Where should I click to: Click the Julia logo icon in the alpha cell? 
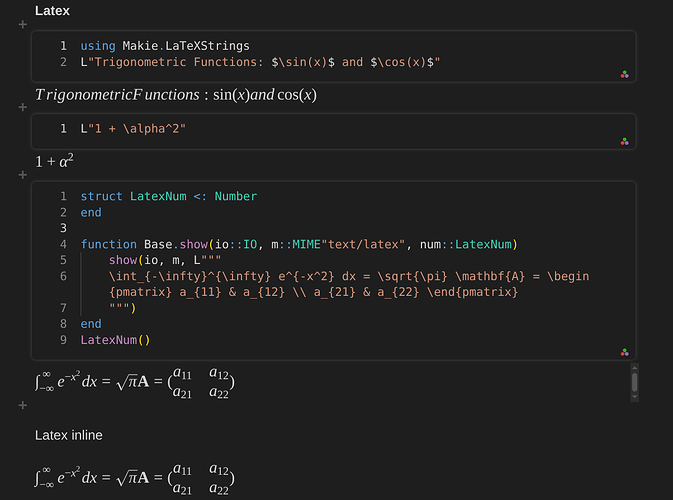coord(624,142)
